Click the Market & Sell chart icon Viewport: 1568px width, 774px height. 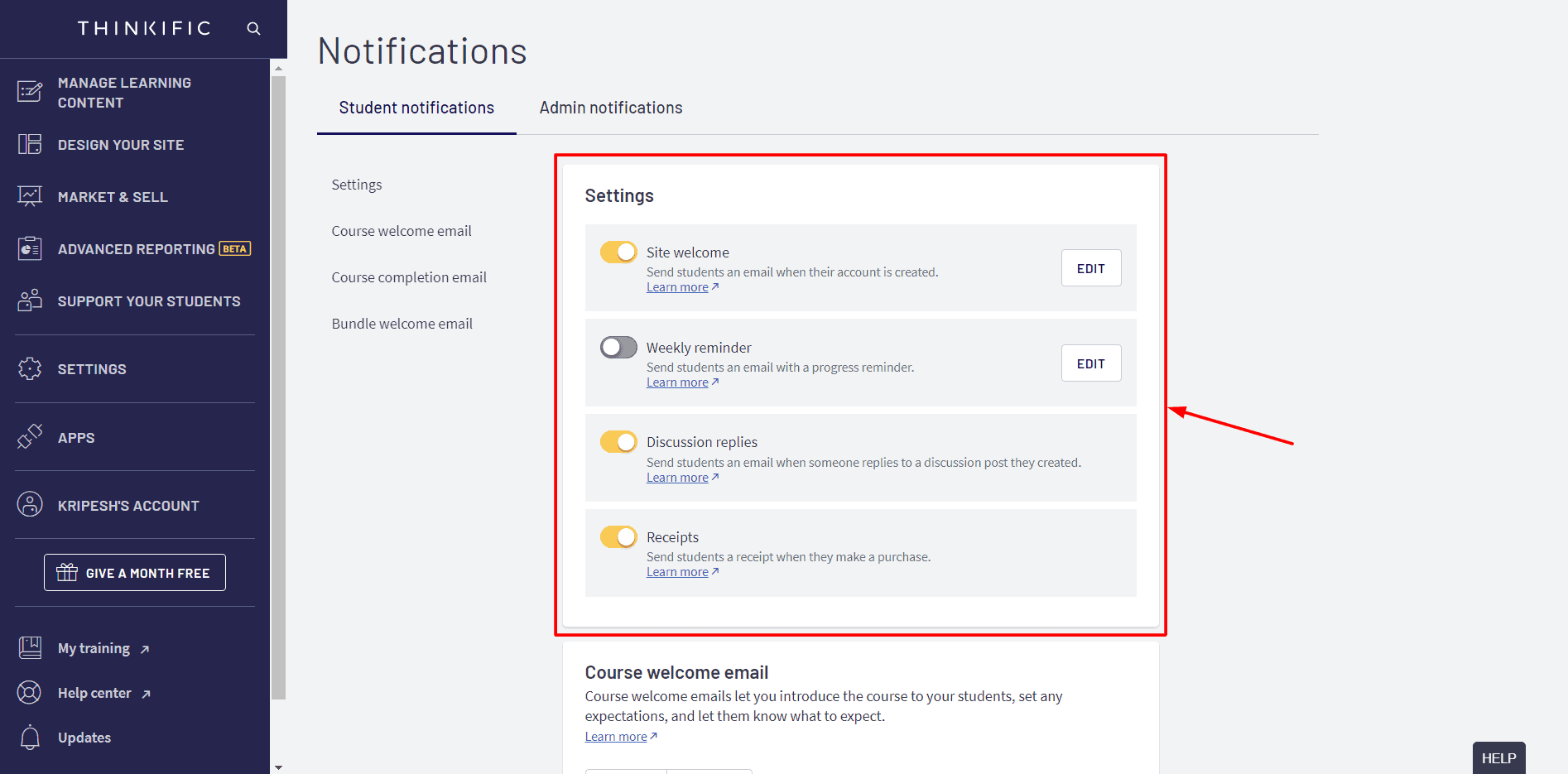click(30, 196)
